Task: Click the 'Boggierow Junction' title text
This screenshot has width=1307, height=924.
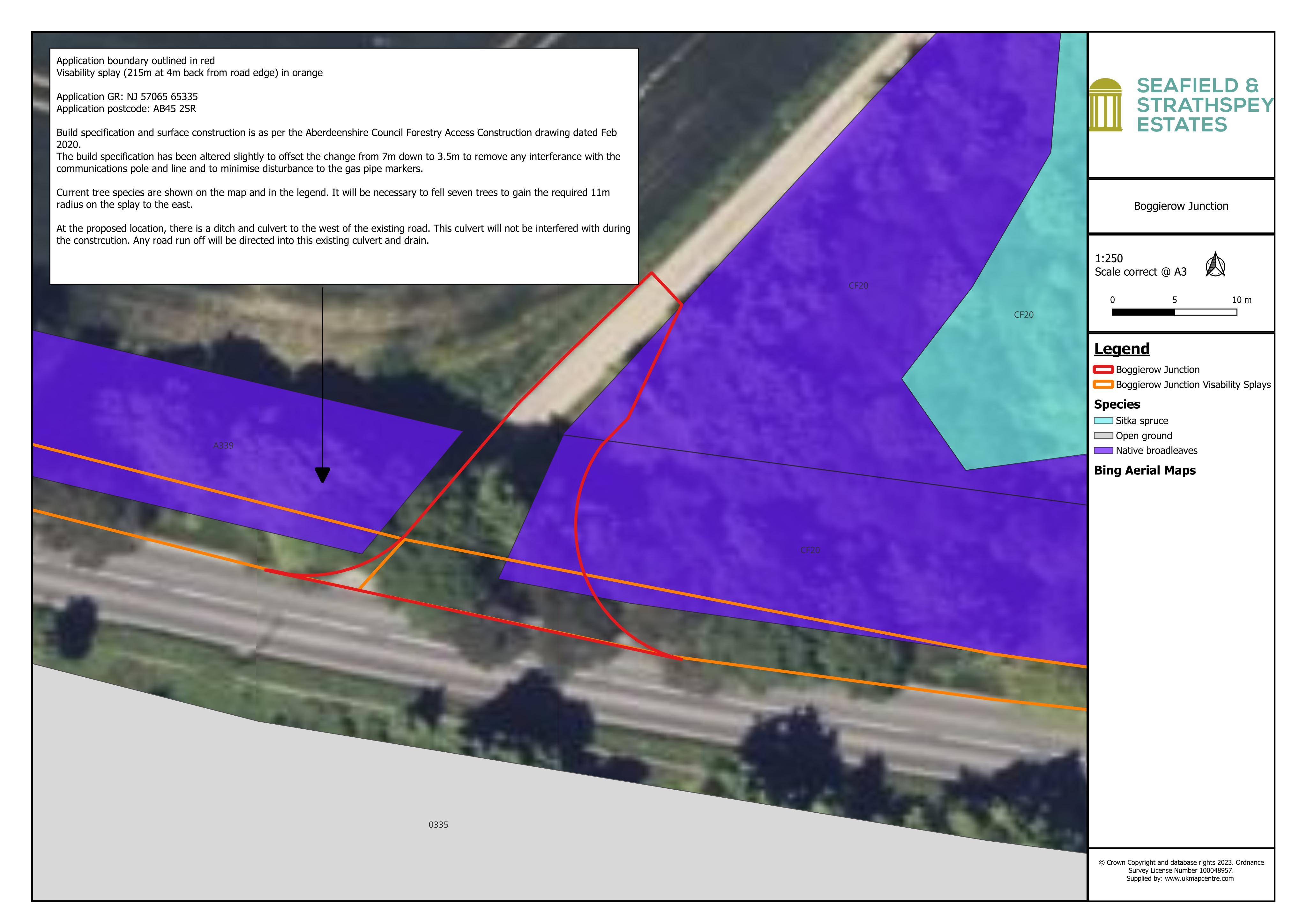Action: coord(1181,206)
